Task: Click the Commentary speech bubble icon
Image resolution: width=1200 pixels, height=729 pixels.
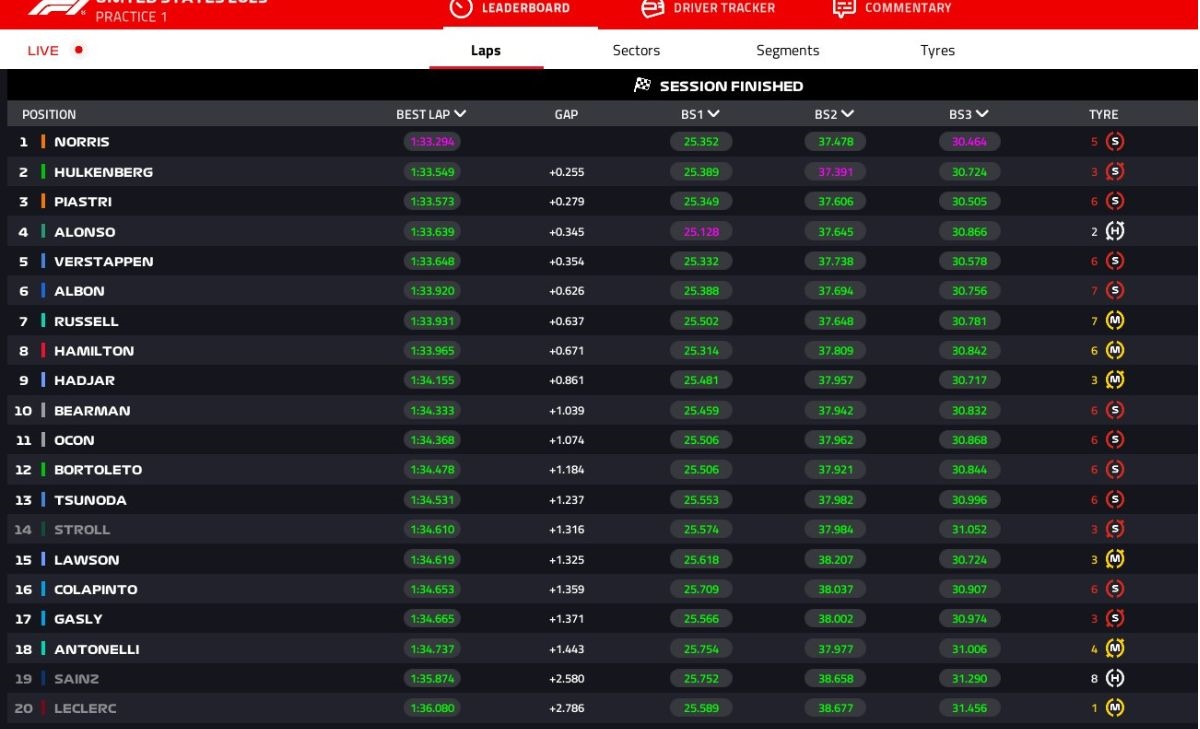Action: [x=844, y=8]
